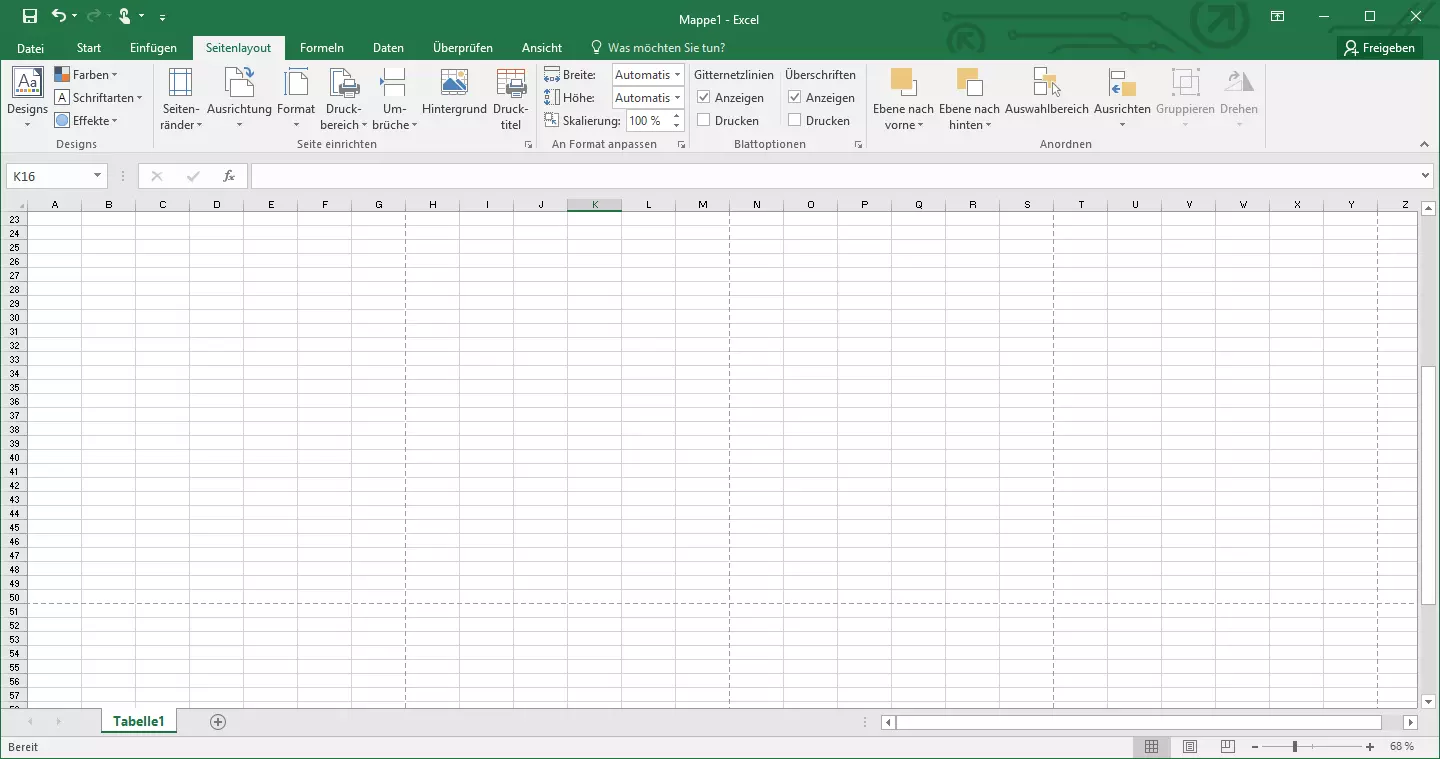
Task: Click the Umbrüche page breaks icon
Action: pos(394,83)
